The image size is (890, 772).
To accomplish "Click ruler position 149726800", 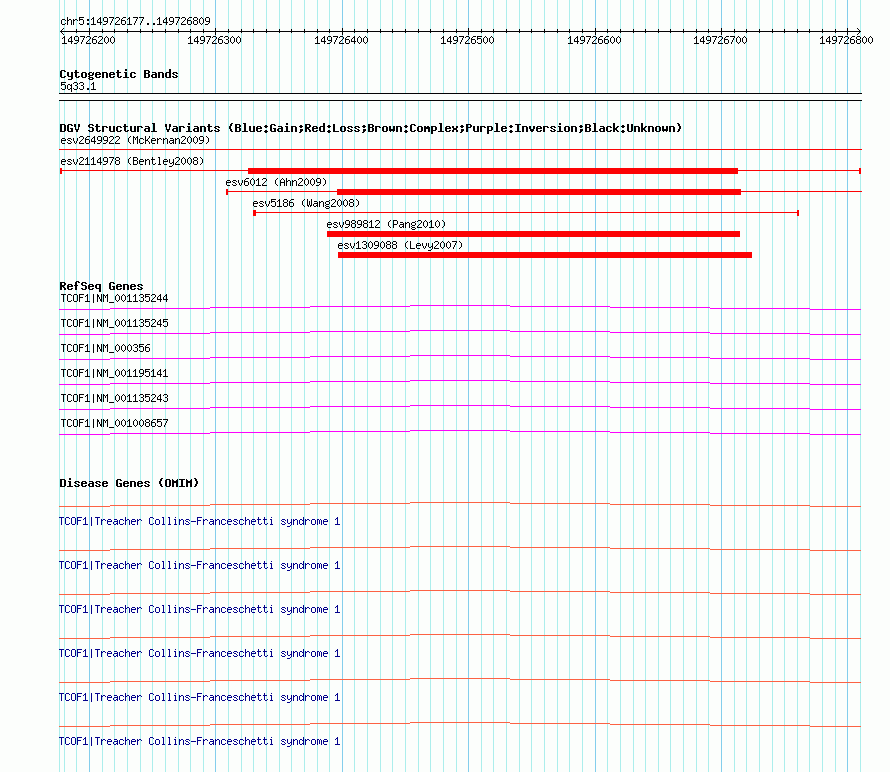I will 846,40.
